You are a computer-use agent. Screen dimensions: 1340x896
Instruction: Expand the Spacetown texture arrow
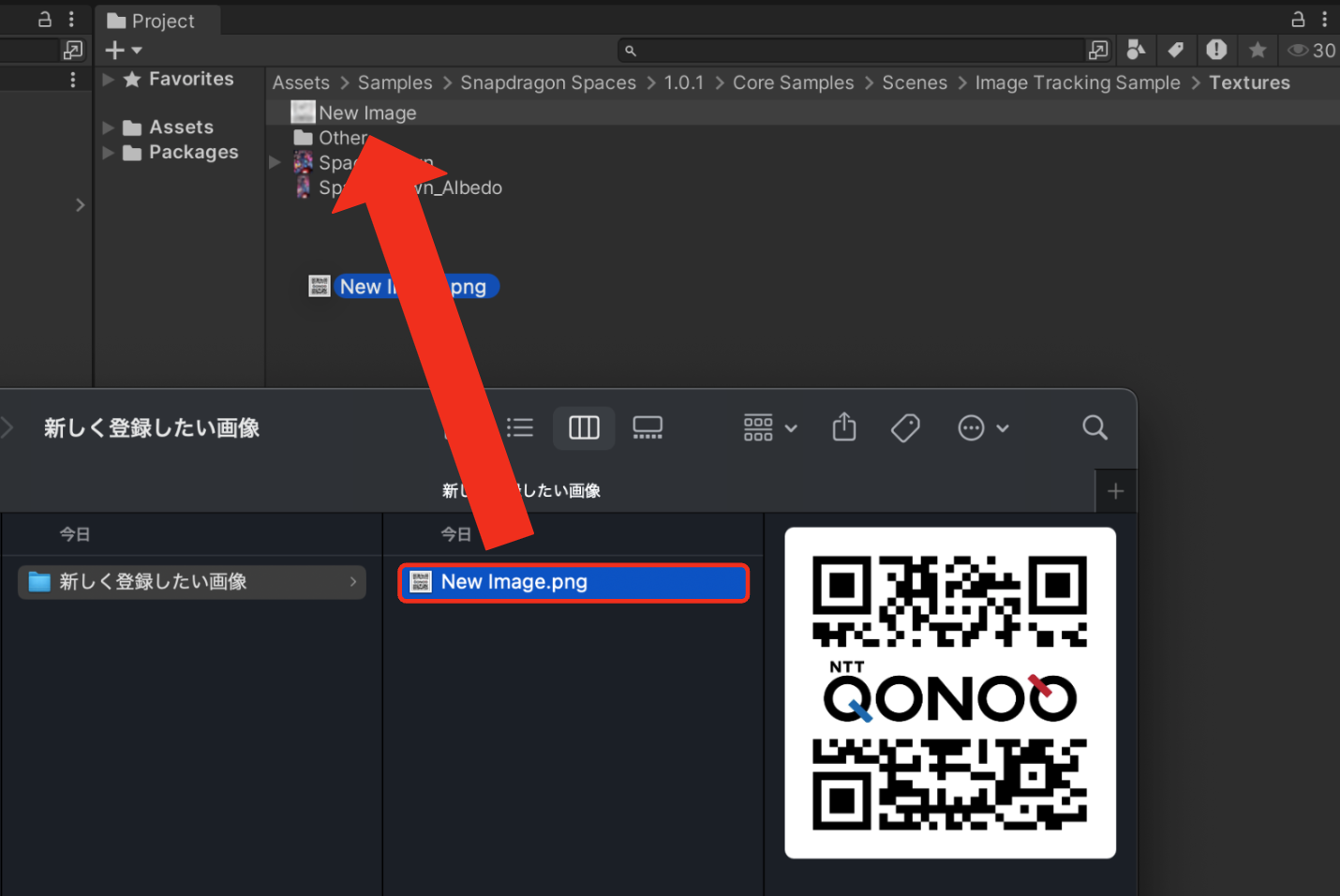pyautogui.click(x=275, y=163)
